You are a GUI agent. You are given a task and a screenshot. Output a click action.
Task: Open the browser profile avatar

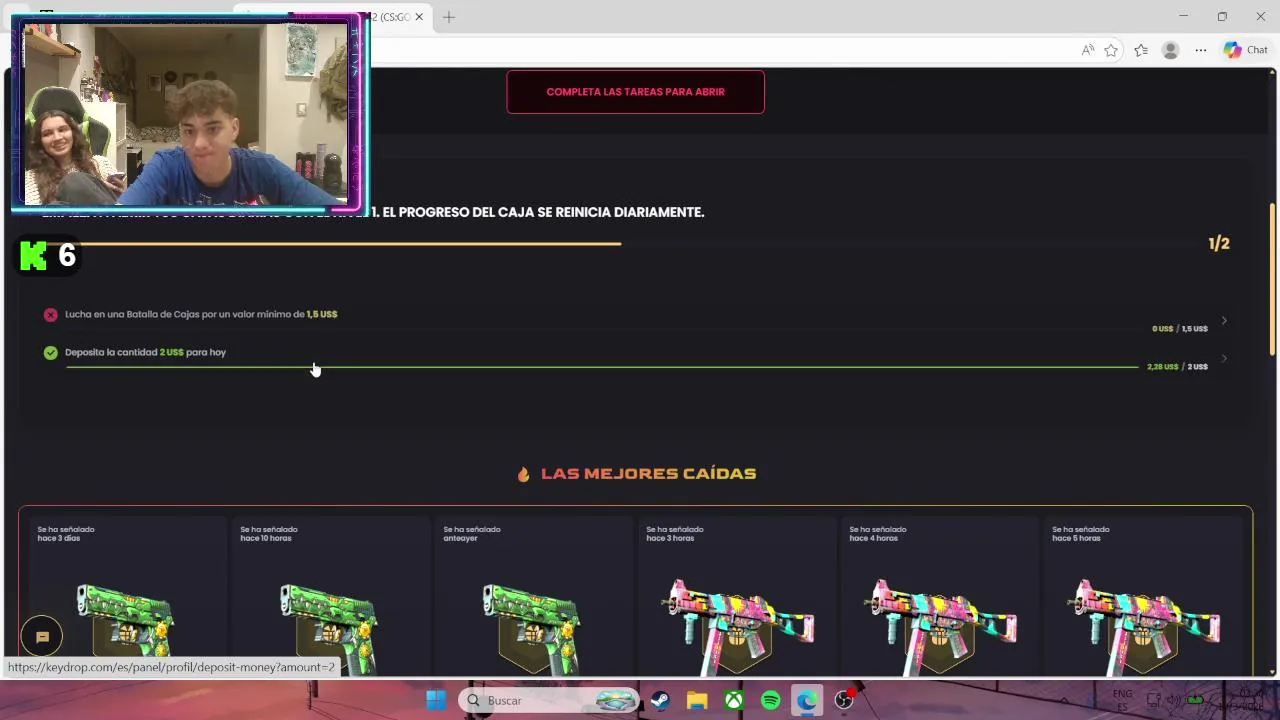(x=1170, y=50)
